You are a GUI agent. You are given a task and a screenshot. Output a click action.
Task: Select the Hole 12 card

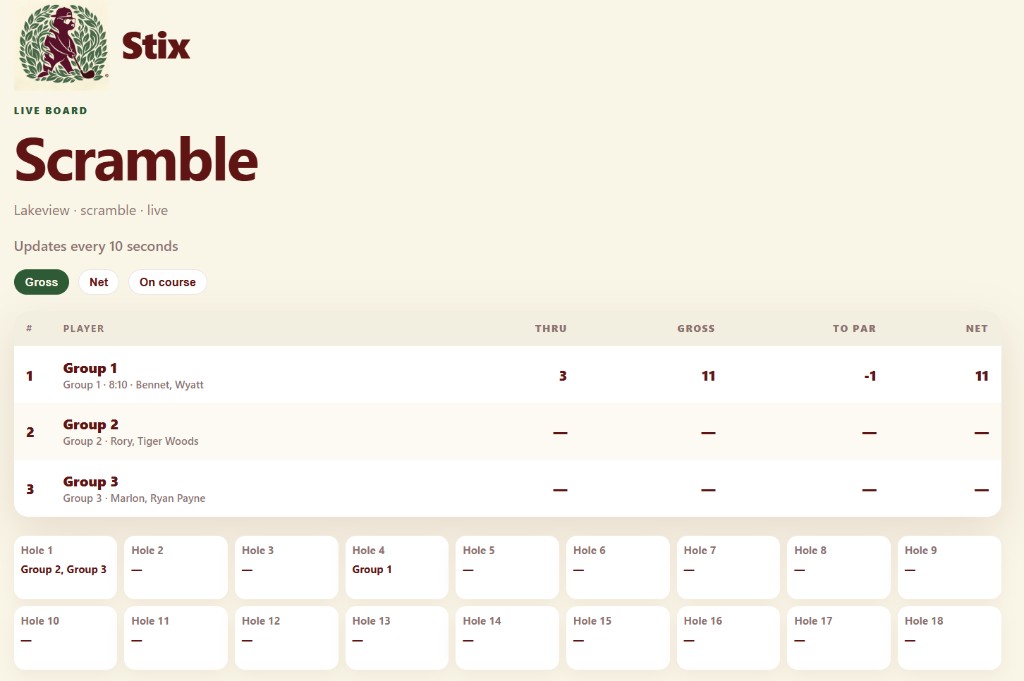286,638
